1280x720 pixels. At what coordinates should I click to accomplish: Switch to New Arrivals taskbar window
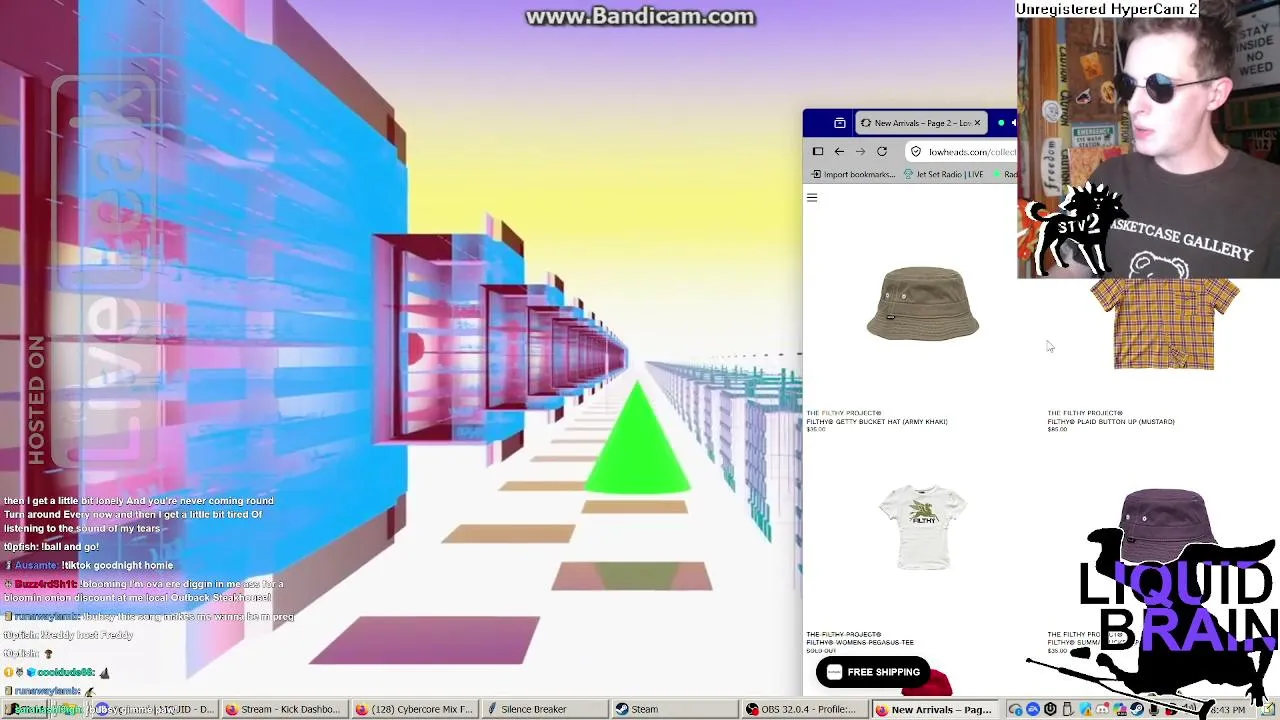coord(934,710)
